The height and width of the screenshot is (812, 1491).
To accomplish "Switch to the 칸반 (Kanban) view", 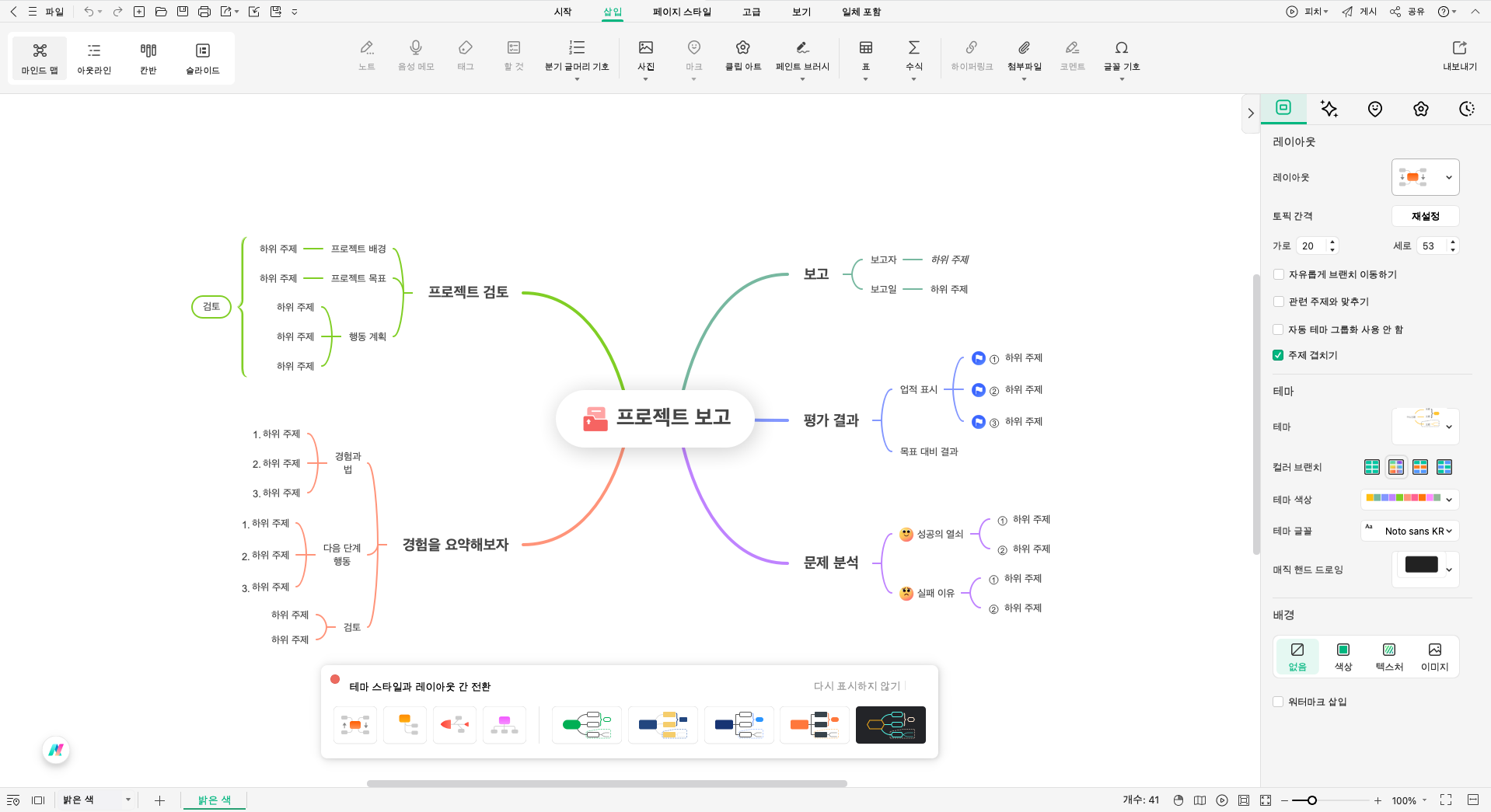I will point(147,58).
